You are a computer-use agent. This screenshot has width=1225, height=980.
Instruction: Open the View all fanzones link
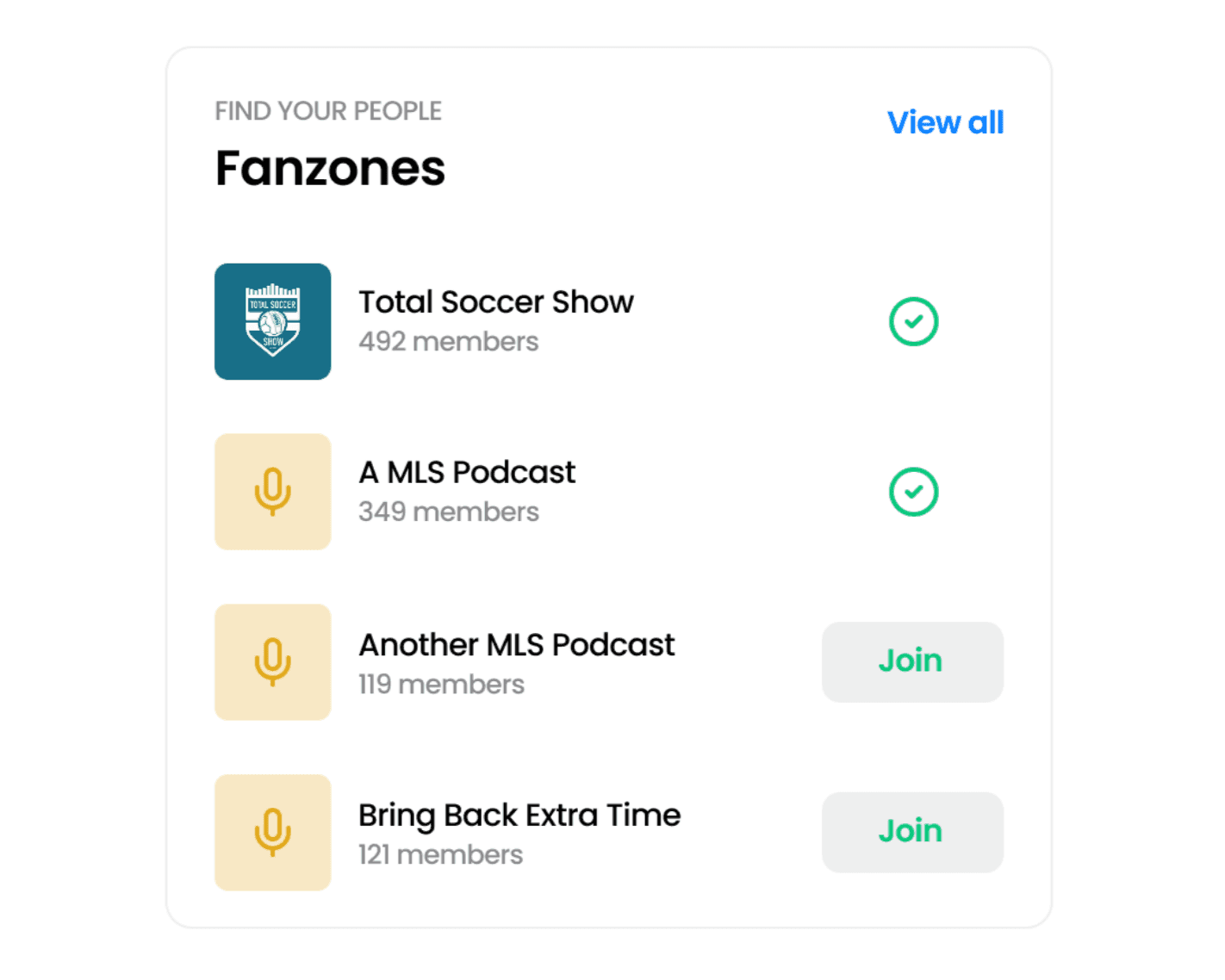click(x=945, y=122)
